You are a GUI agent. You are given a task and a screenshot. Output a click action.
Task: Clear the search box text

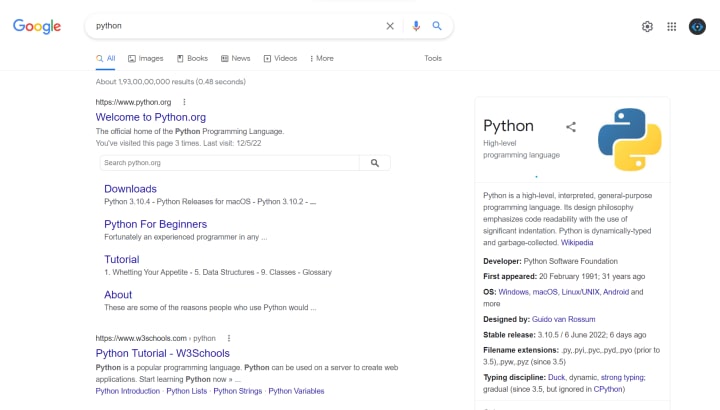click(390, 26)
